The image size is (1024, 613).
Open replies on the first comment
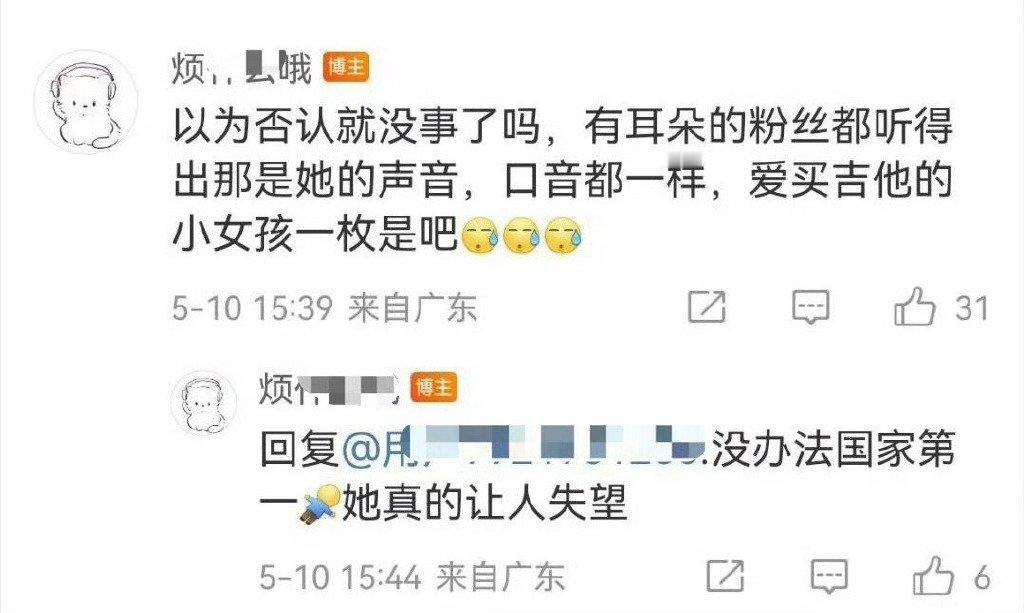click(810, 306)
